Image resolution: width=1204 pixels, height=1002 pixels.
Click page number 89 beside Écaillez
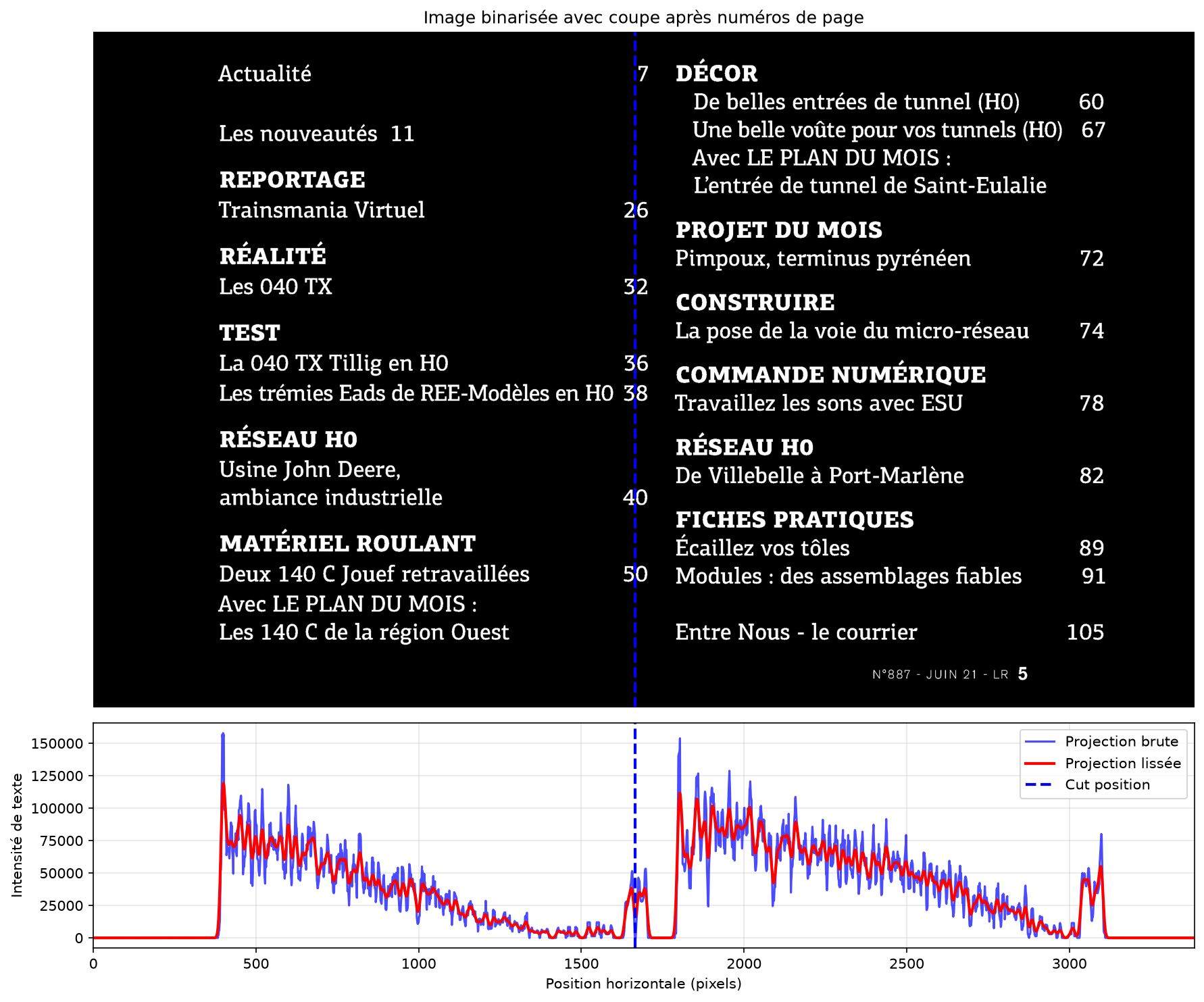pyautogui.click(x=1092, y=548)
